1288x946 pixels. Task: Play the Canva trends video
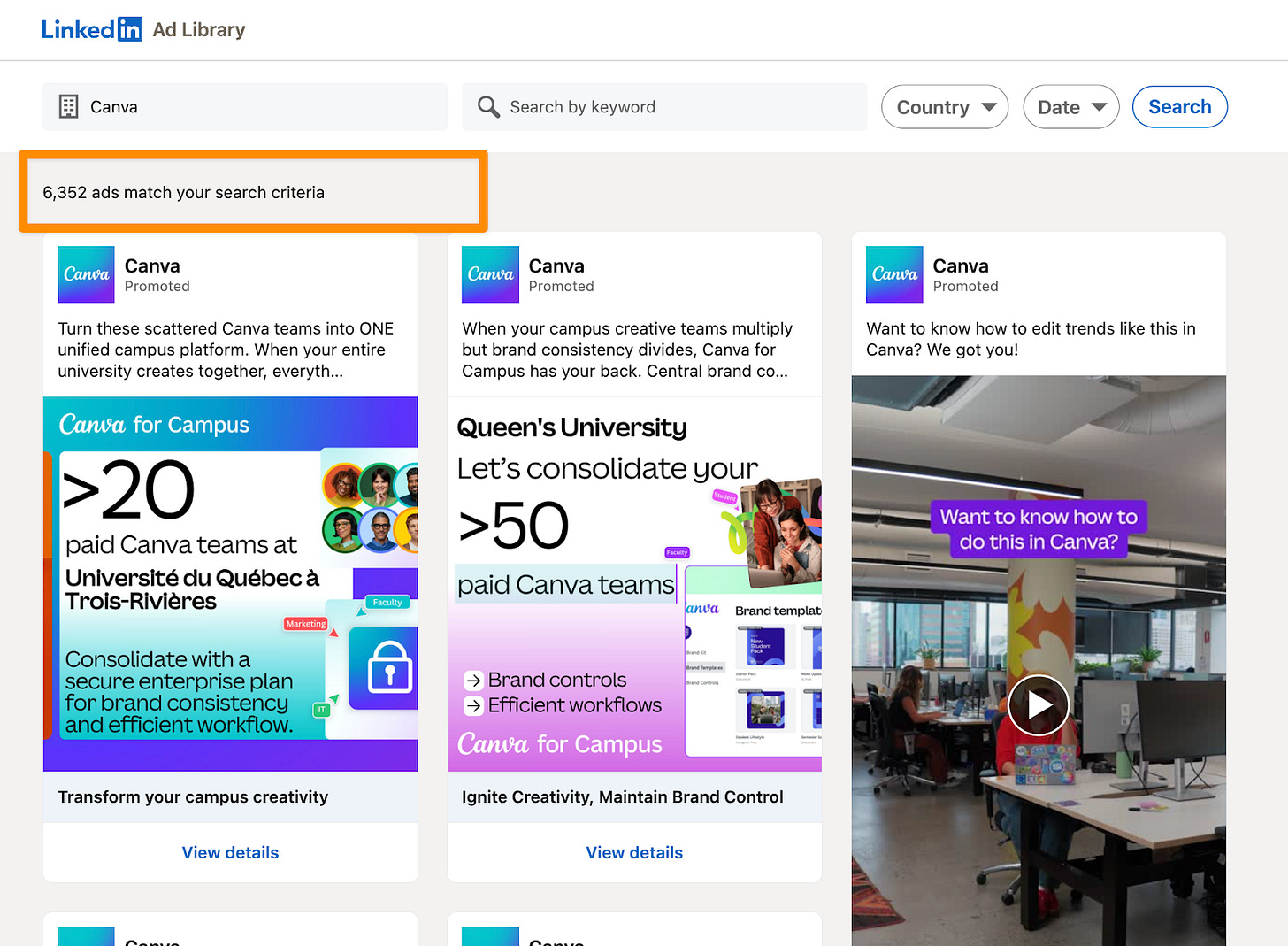tap(1039, 705)
